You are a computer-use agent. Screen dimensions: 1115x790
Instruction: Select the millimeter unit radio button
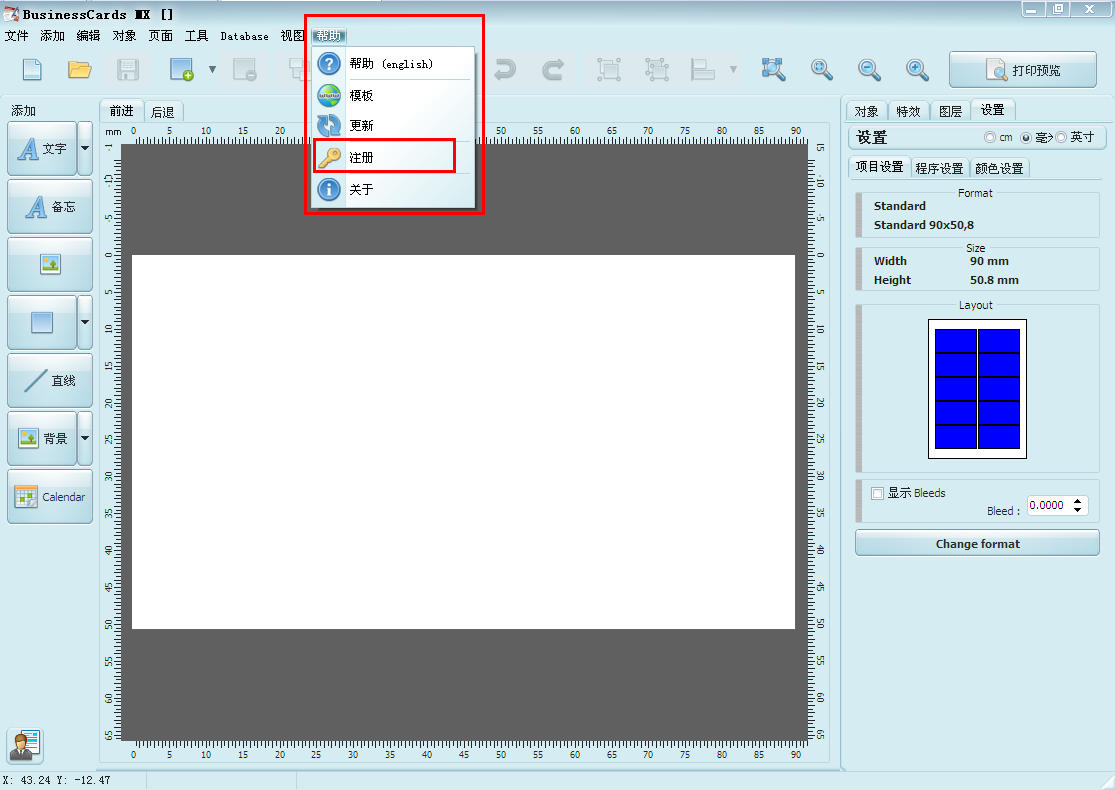tap(1025, 137)
